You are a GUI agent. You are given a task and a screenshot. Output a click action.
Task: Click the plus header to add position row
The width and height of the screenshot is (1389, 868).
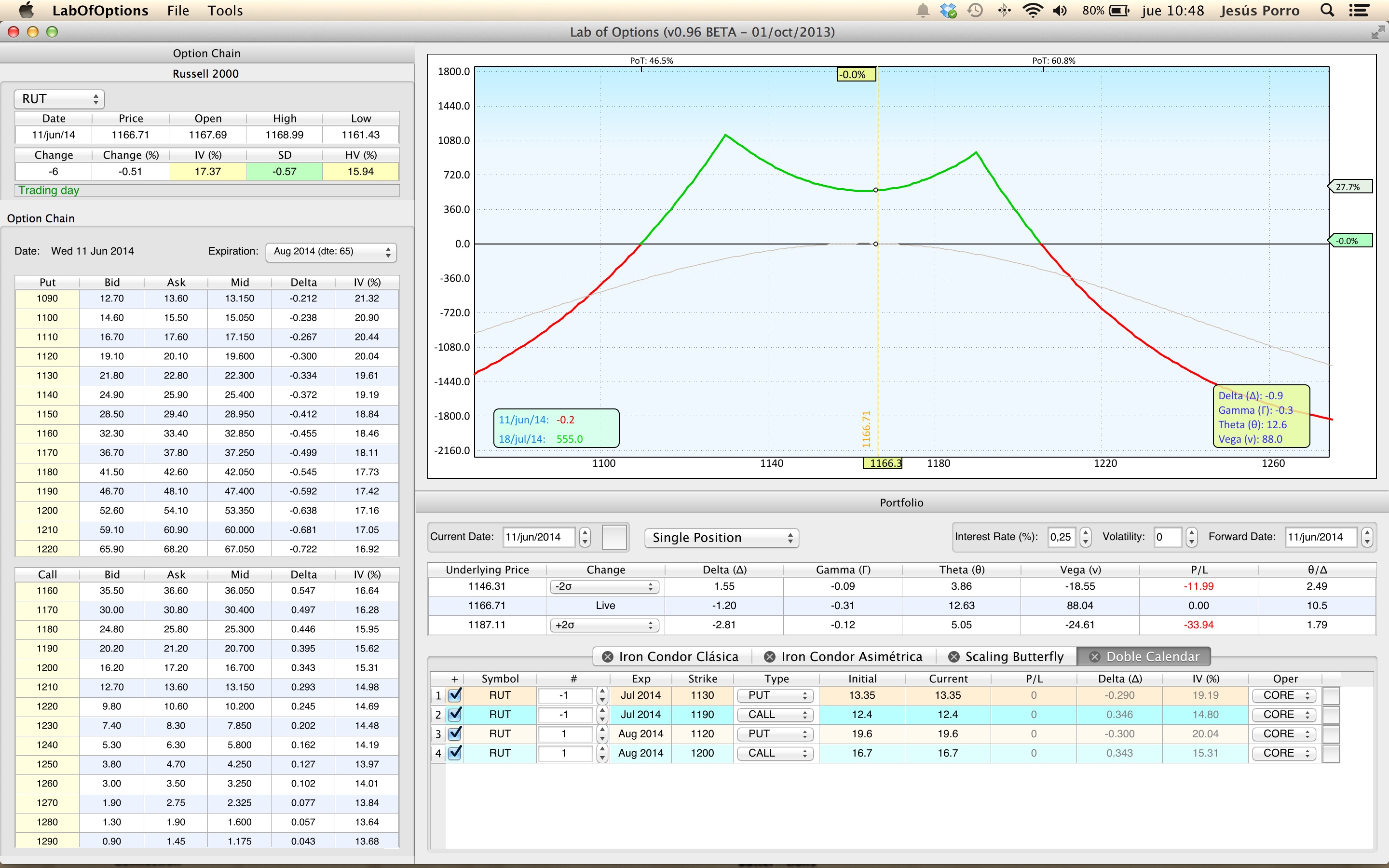click(x=454, y=678)
